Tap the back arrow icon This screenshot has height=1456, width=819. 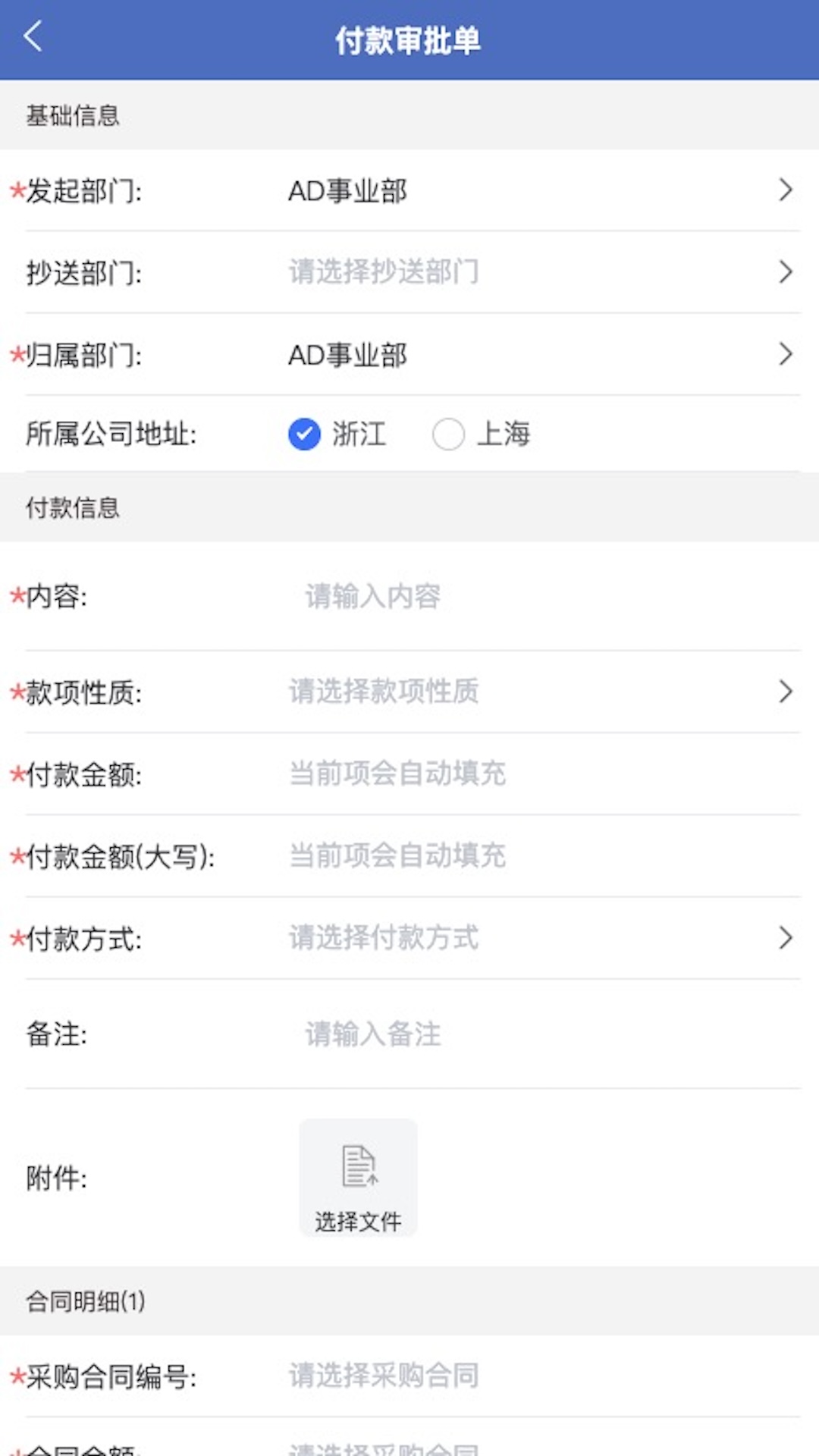(33, 36)
